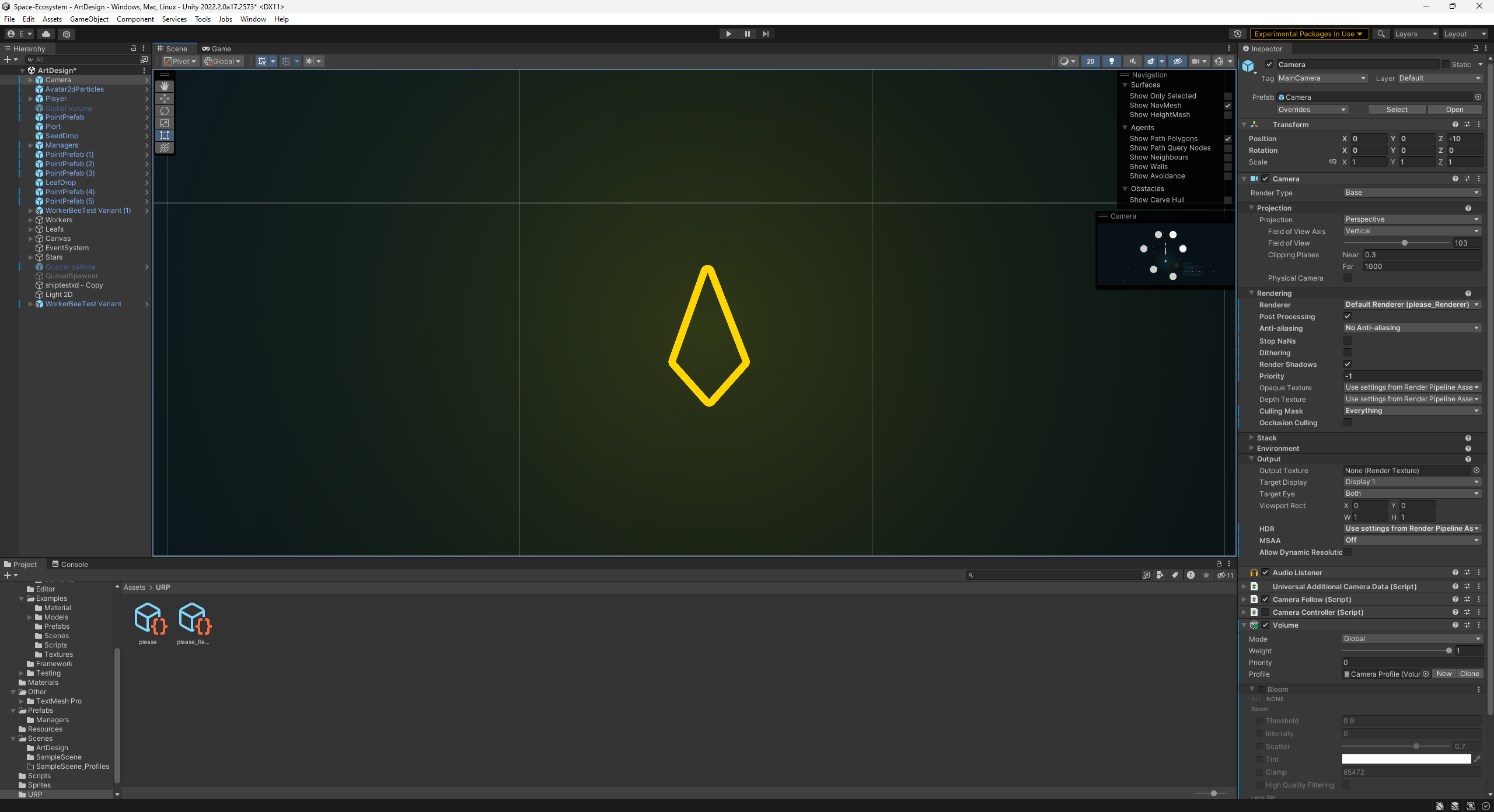The width and height of the screenshot is (1494, 812).
Task: Switch to the Game tab
Action: click(217, 48)
